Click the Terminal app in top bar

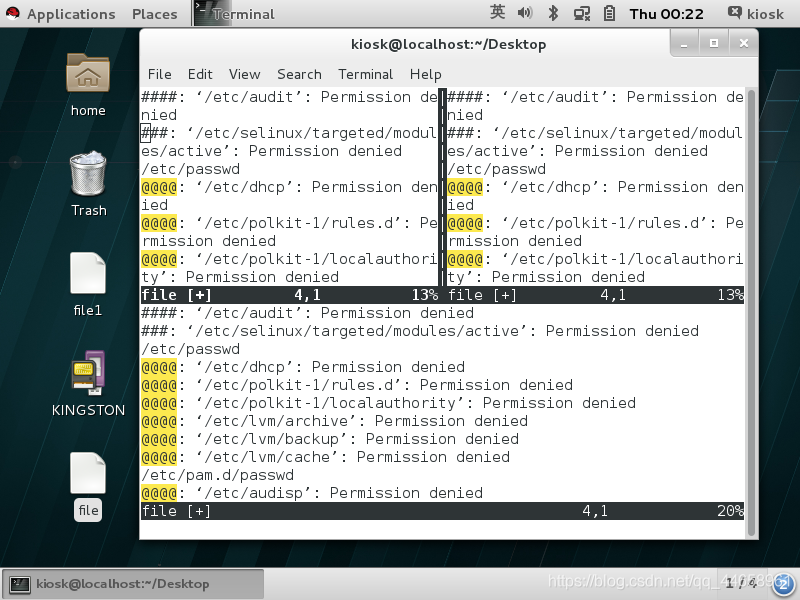[x=235, y=14]
